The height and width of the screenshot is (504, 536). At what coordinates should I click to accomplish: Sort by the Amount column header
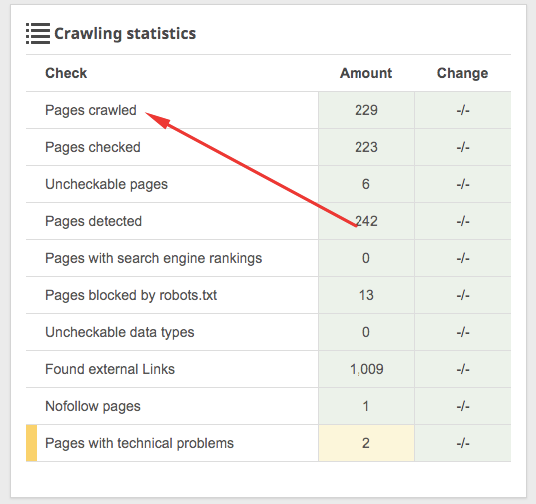point(366,73)
